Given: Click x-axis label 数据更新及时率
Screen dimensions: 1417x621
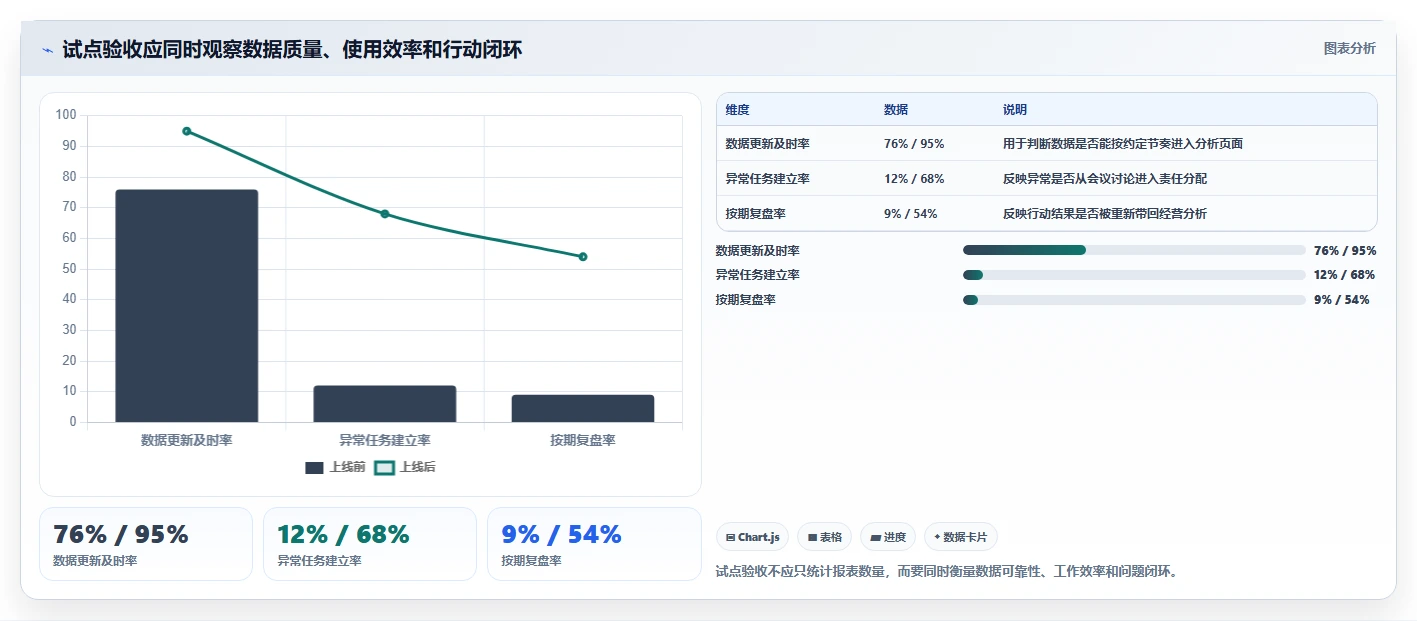Looking at the screenshot, I should pyautogui.click(x=187, y=440).
